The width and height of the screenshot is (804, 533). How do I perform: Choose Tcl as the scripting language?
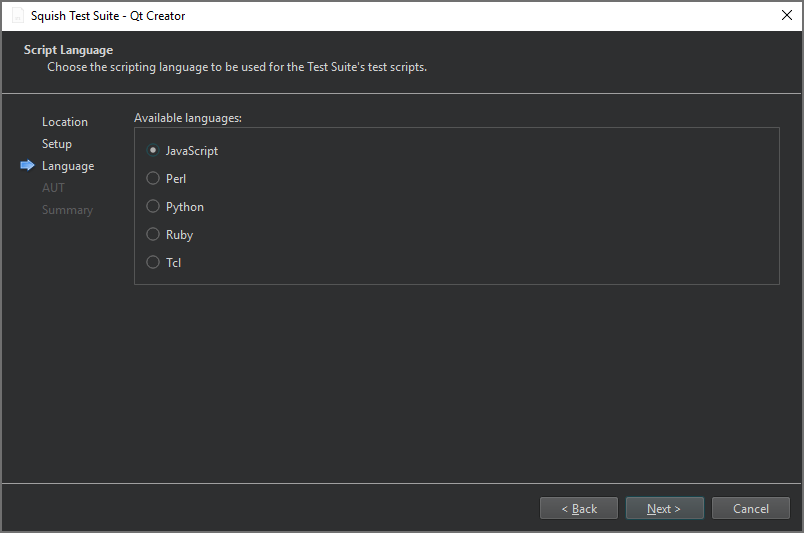pos(153,263)
